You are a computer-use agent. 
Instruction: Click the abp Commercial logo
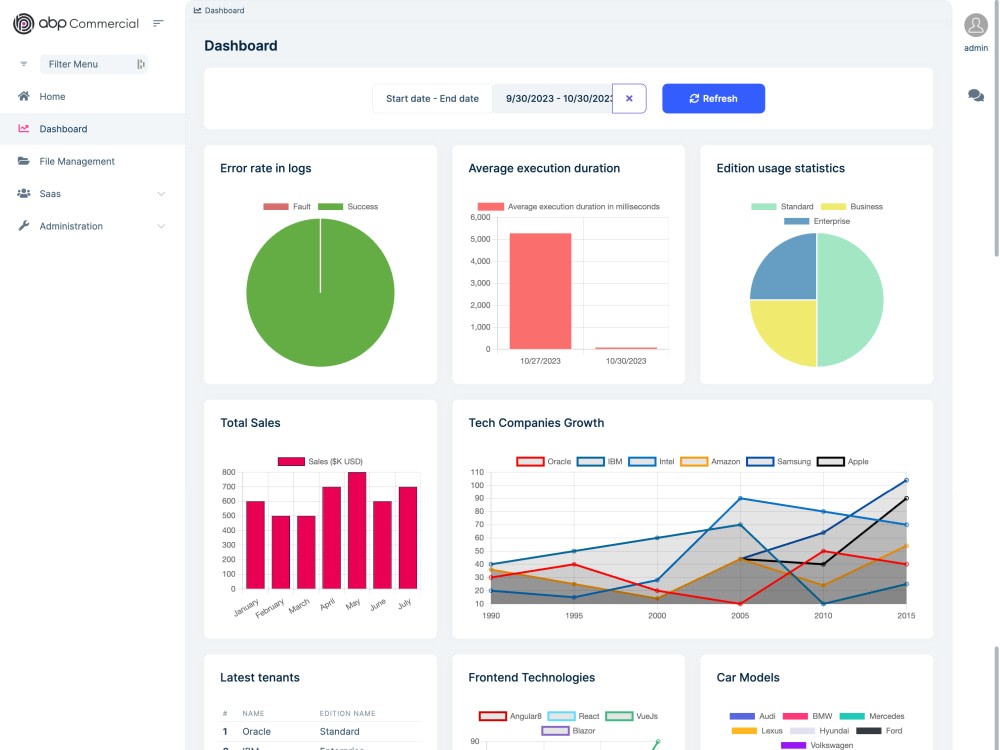(x=76, y=24)
